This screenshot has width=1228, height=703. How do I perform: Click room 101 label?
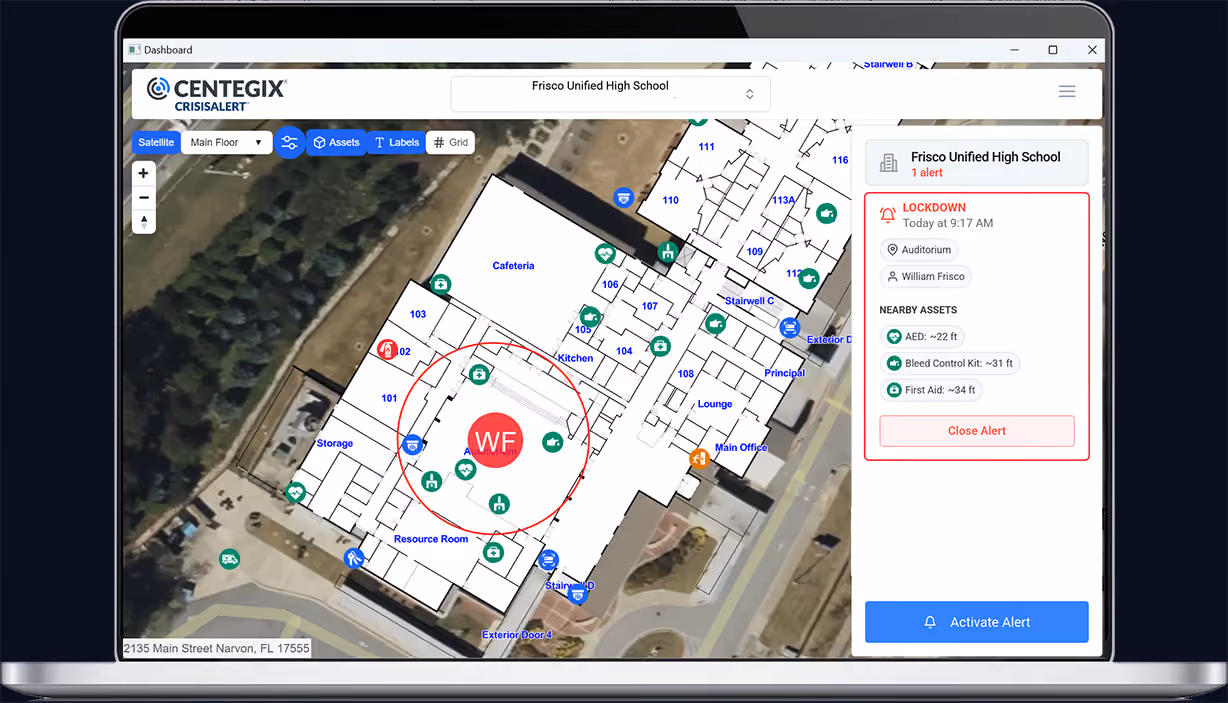pos(389,398)
